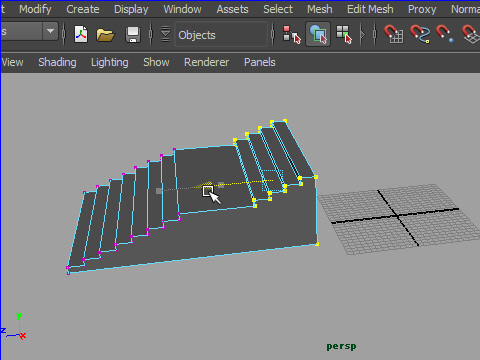The height and width of the screenshot is (360, 480).
Task: Open the Show panel menu
Action: pos(156,62)
